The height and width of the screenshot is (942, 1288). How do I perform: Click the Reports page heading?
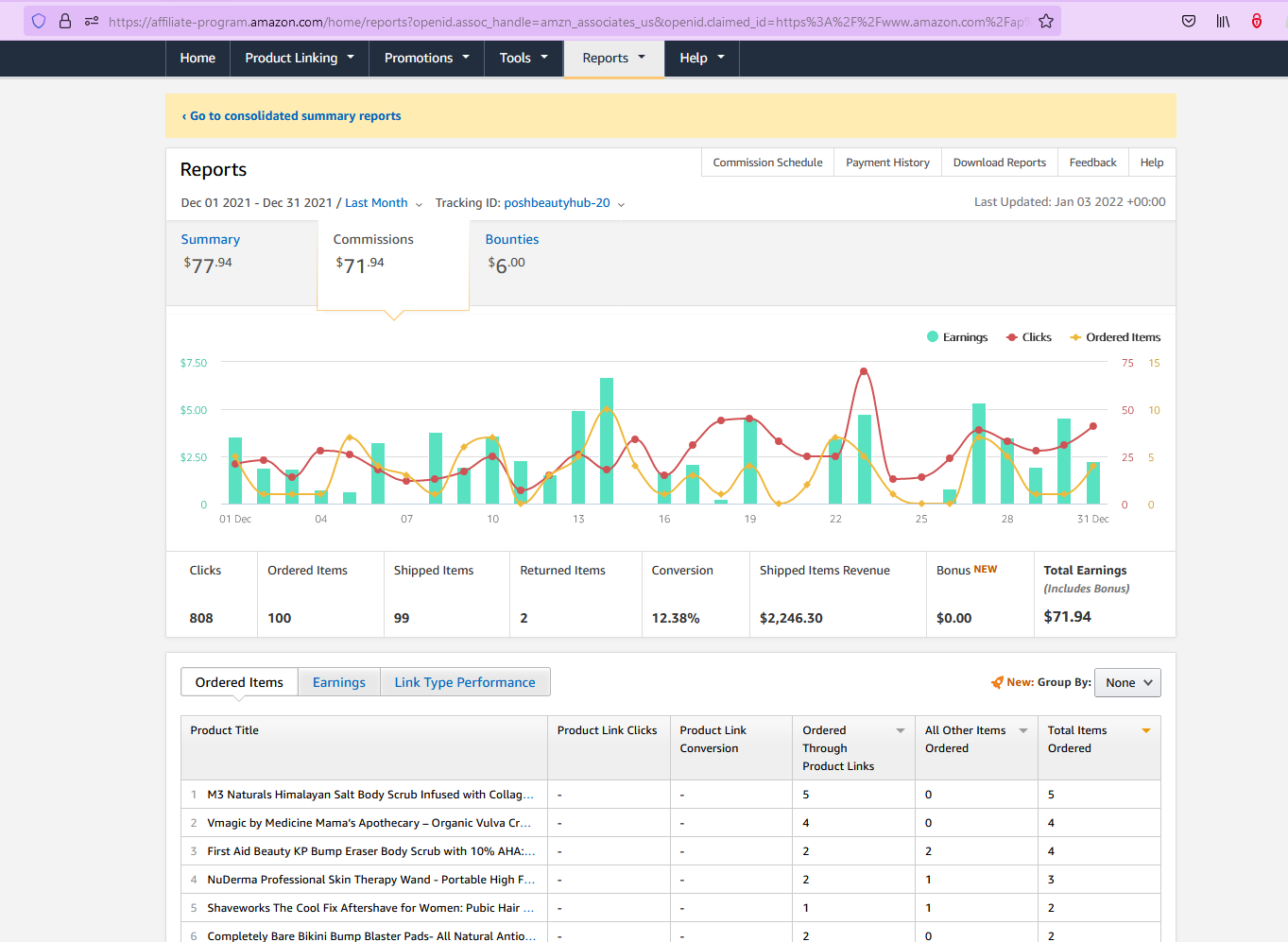coord(214,170)
